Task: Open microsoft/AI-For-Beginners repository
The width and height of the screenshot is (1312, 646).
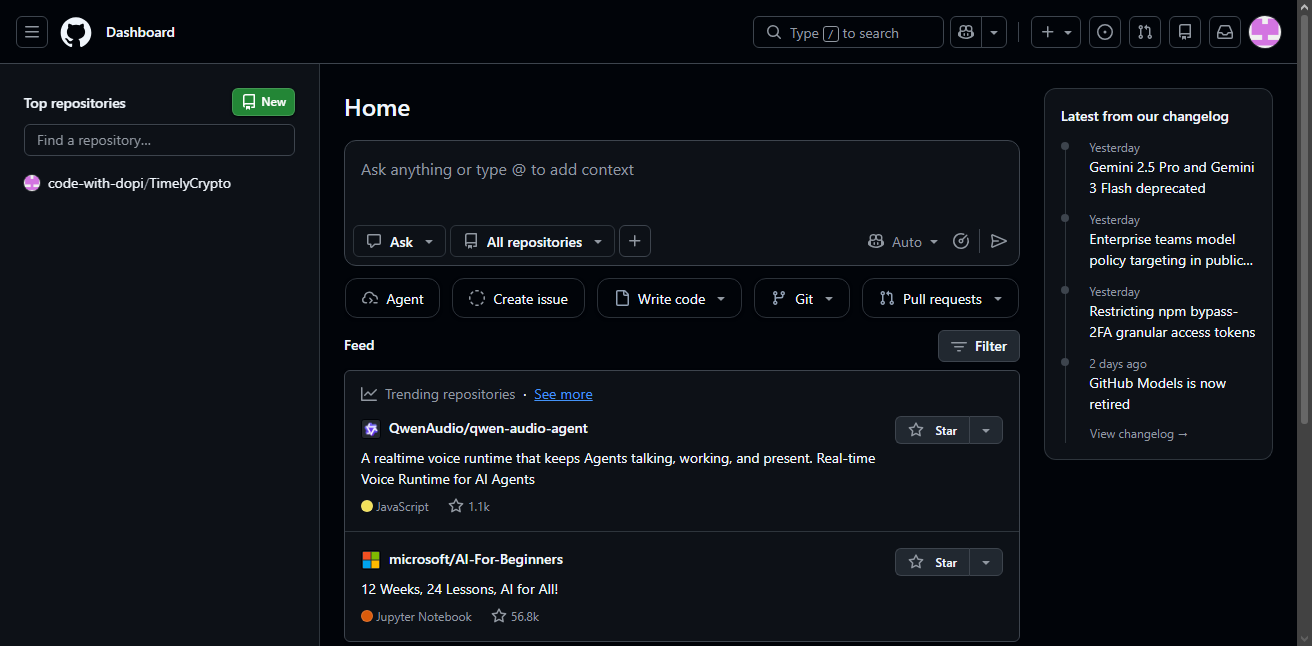Action: tap(476, 559)
